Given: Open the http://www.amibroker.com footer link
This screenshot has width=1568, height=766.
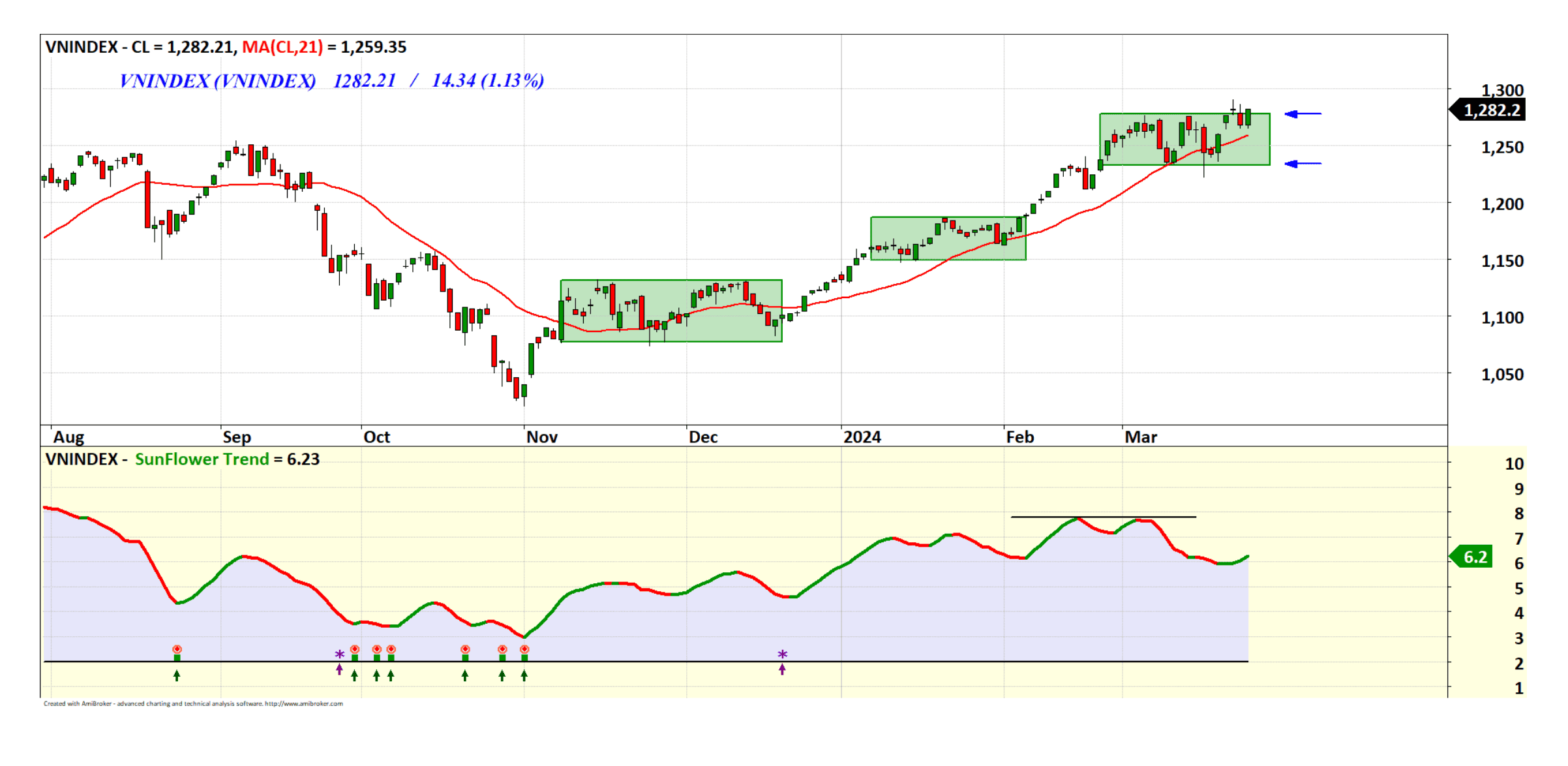Looking at the screenshot, I should click(303, 704).
